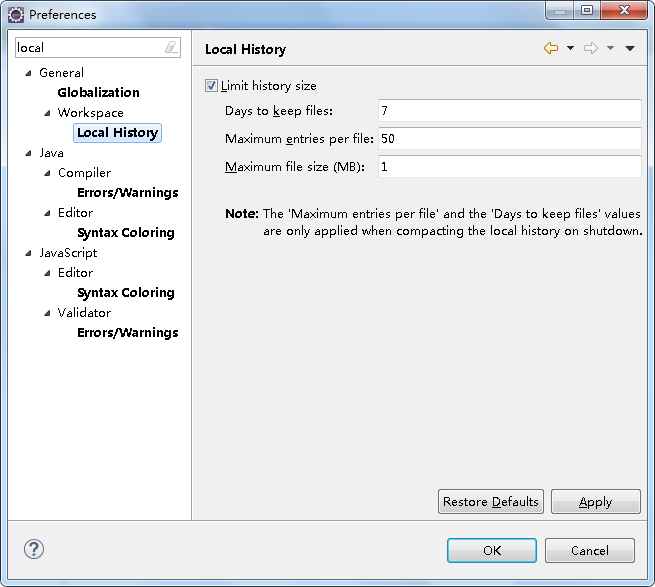Collapse the Java tree node

tap(28, 153)
